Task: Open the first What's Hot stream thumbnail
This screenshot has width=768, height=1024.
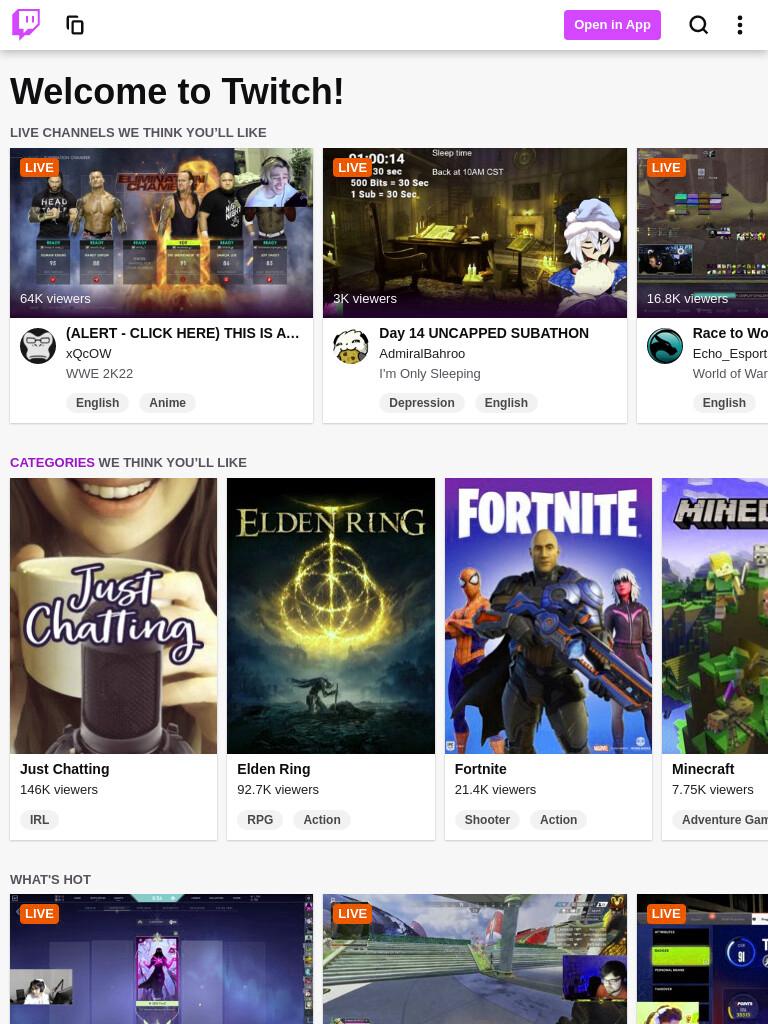Action: pos(161,959)
